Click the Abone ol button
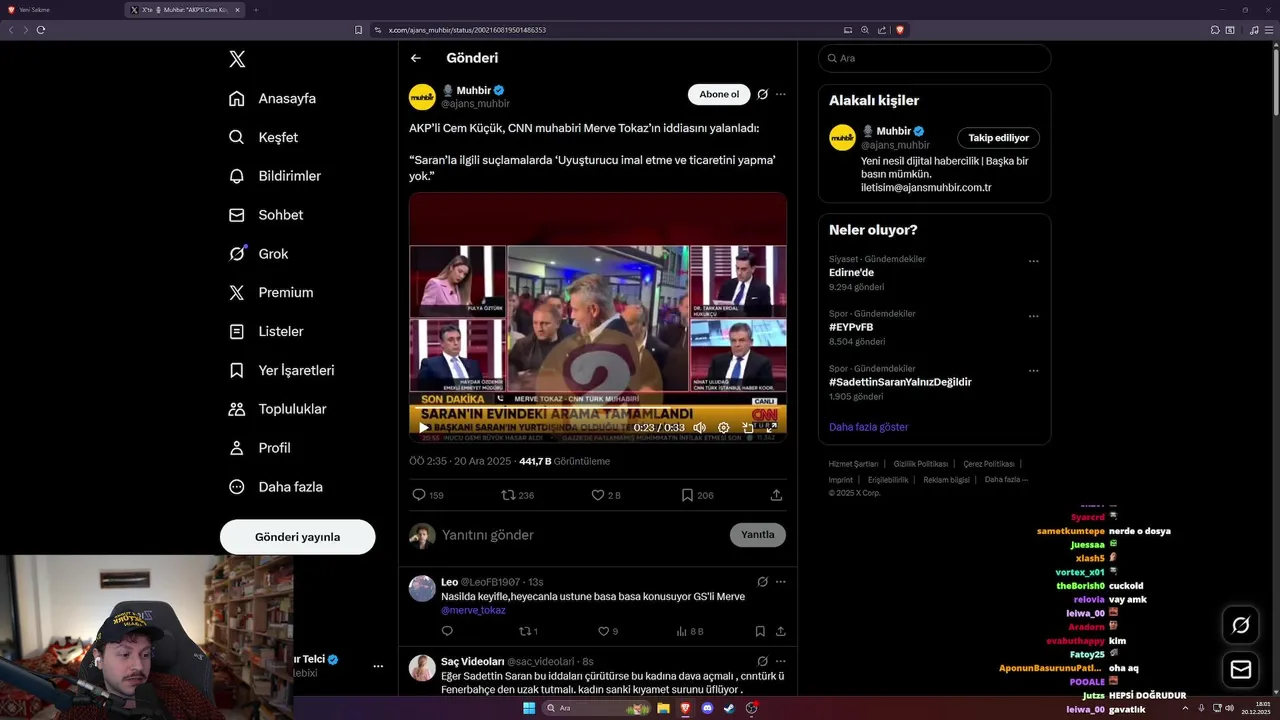Screen dimensions: 1280x720 point(719,95)
